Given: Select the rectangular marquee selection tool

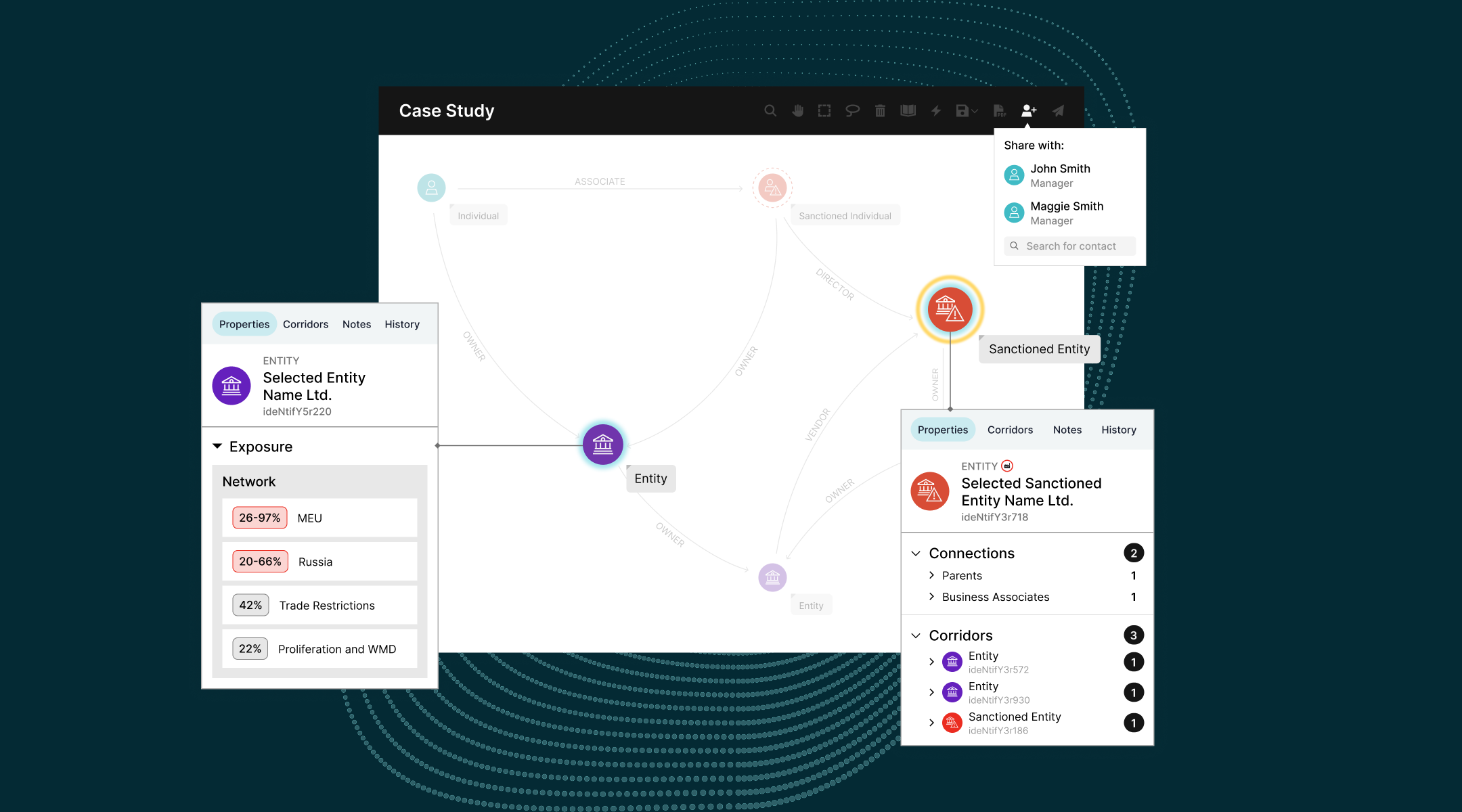Looking at the screenshot, I should [824, 110].
